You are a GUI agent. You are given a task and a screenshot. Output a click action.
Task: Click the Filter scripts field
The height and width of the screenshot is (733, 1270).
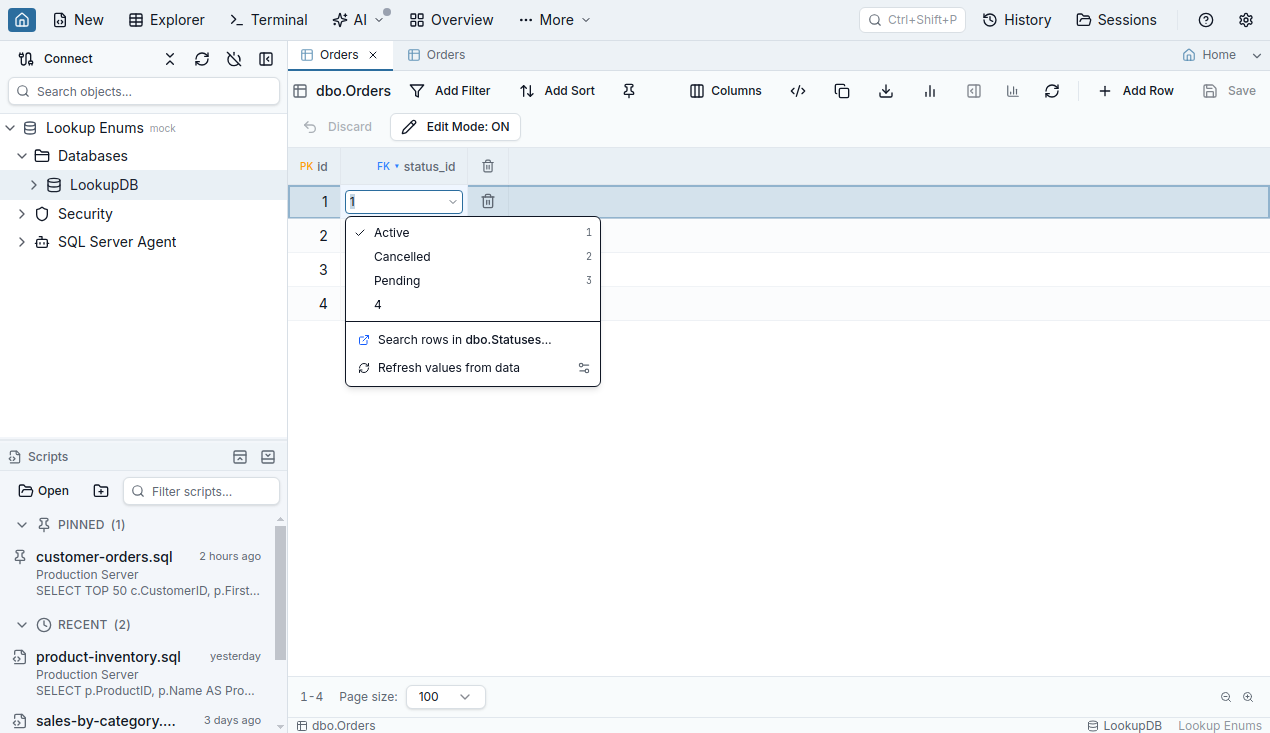(201, 491)
